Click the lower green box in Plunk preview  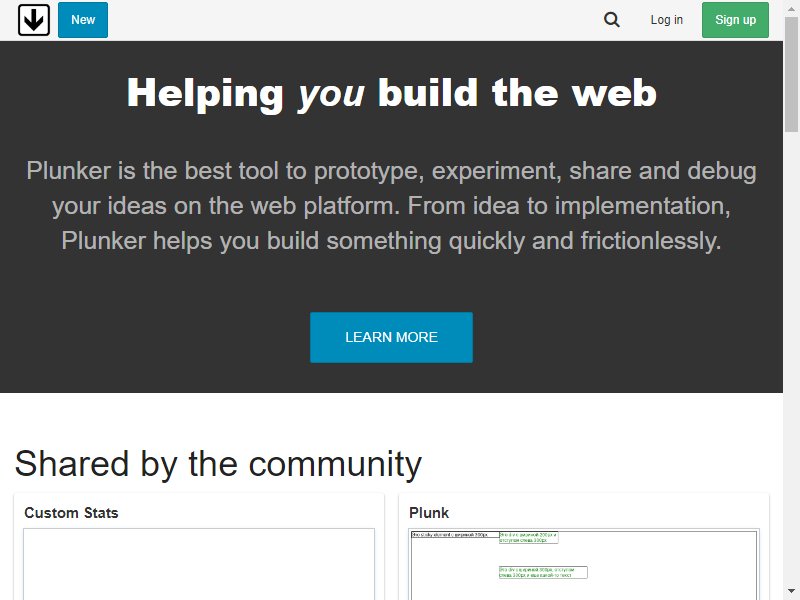click(x=543, y=572)
